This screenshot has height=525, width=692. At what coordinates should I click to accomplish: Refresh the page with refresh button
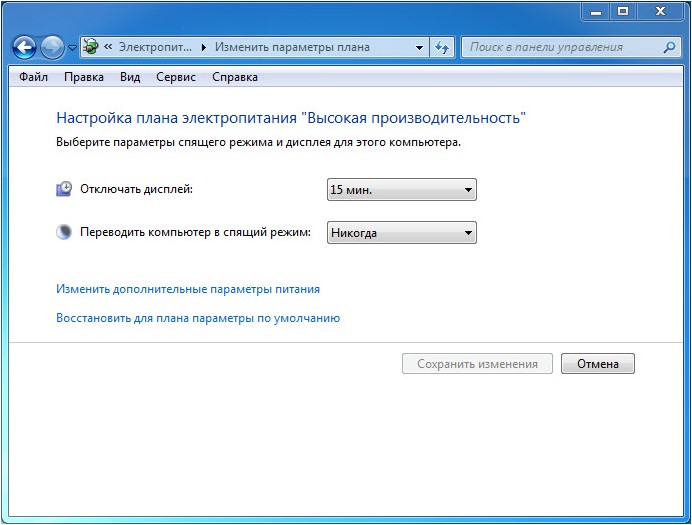(442, 47)
